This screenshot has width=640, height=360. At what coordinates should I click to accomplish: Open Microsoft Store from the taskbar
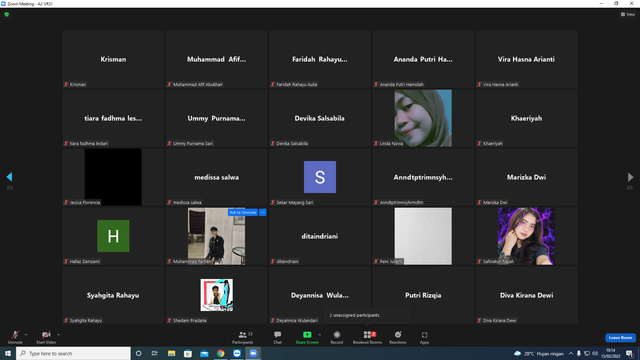188,353
